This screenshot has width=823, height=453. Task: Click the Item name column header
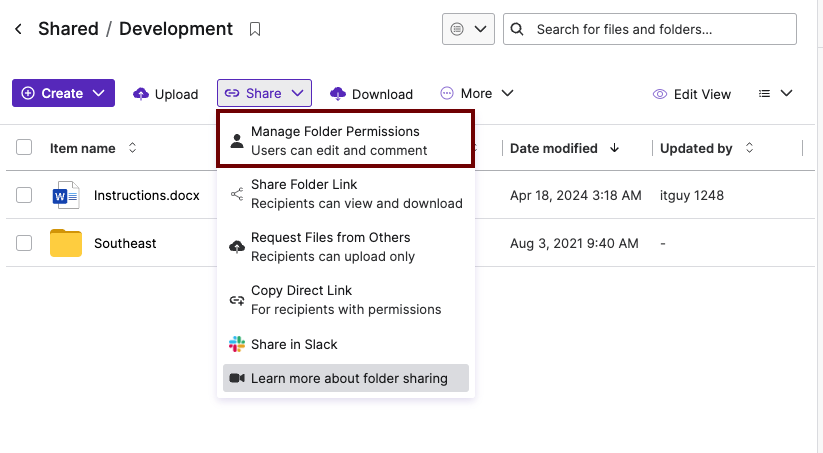tap(82, 148)
